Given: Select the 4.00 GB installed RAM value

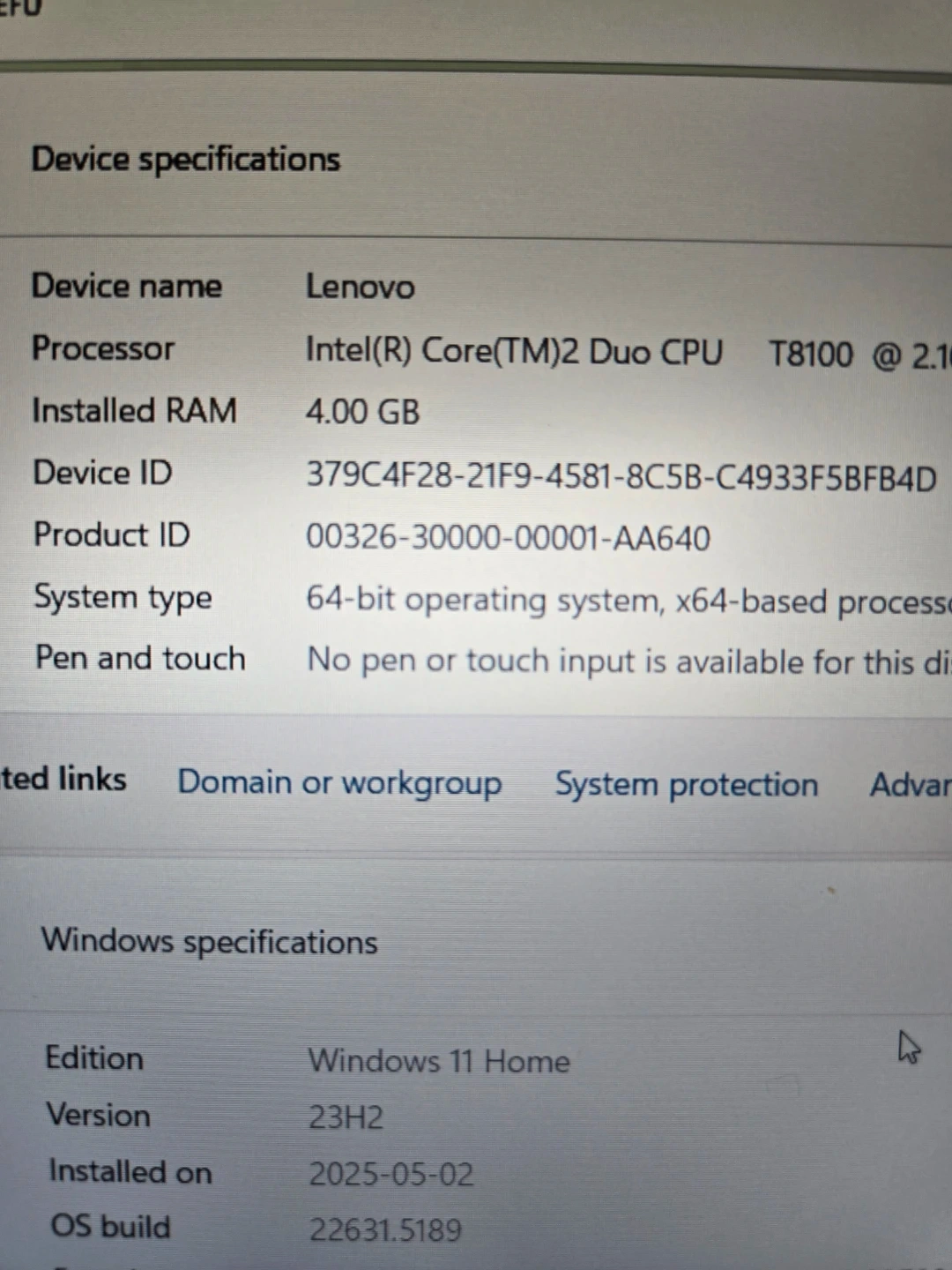Looking at the screenshot, I should [x=362, y=412].
